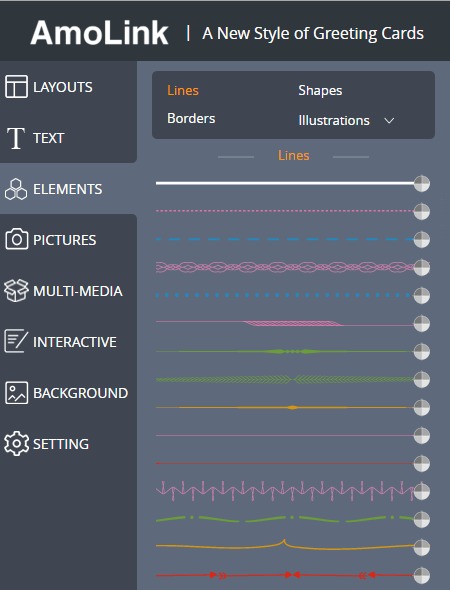Click round icon beside pink zigzag line

(421, 491)
